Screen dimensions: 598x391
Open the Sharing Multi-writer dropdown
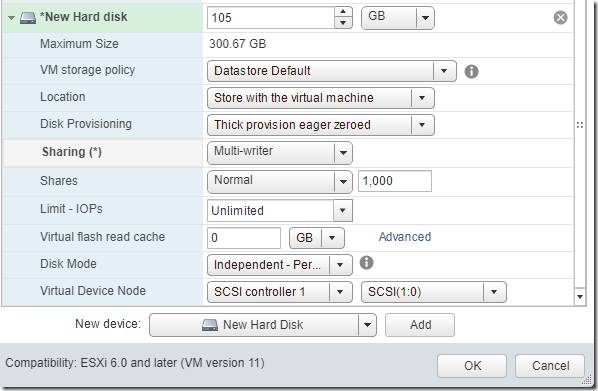click(280, 153)
